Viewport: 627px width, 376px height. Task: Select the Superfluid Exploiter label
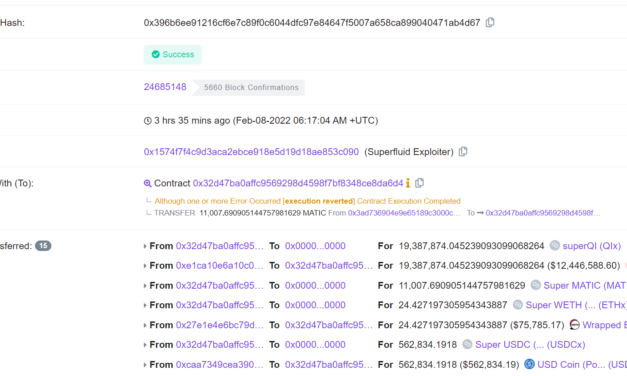point(409,152)
